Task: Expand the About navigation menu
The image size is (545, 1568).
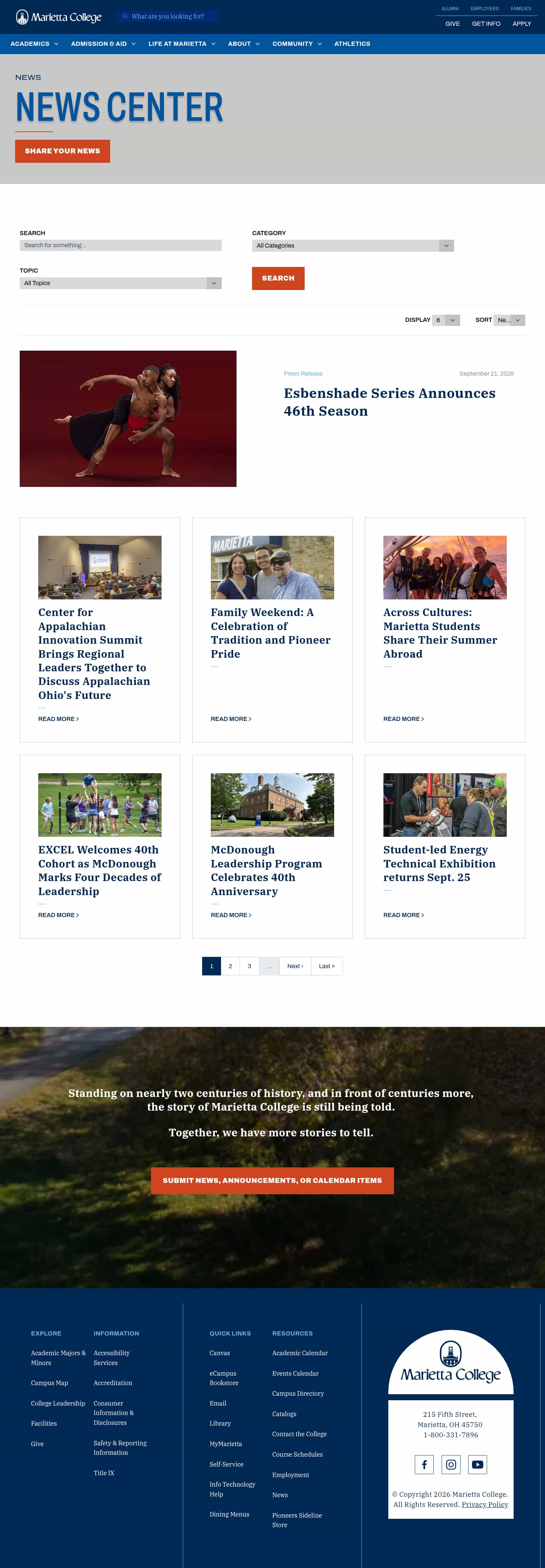Action: point(244,44)
